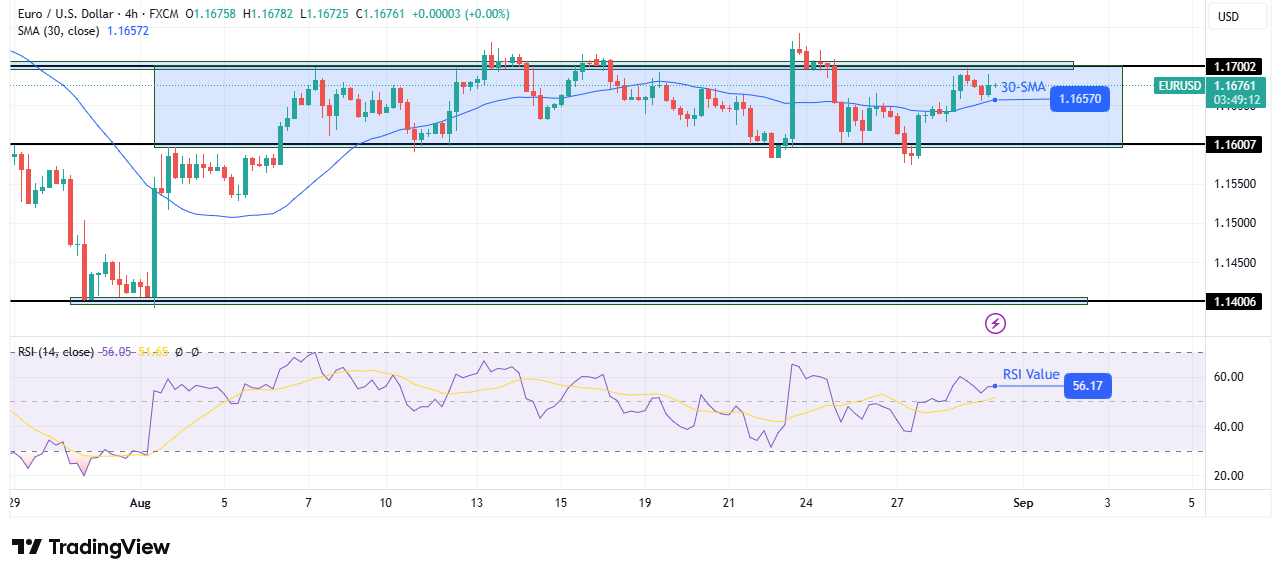Select the RSI (14, close) legend
Viewport: 1275px width, 576px height.
coord(55,352)
